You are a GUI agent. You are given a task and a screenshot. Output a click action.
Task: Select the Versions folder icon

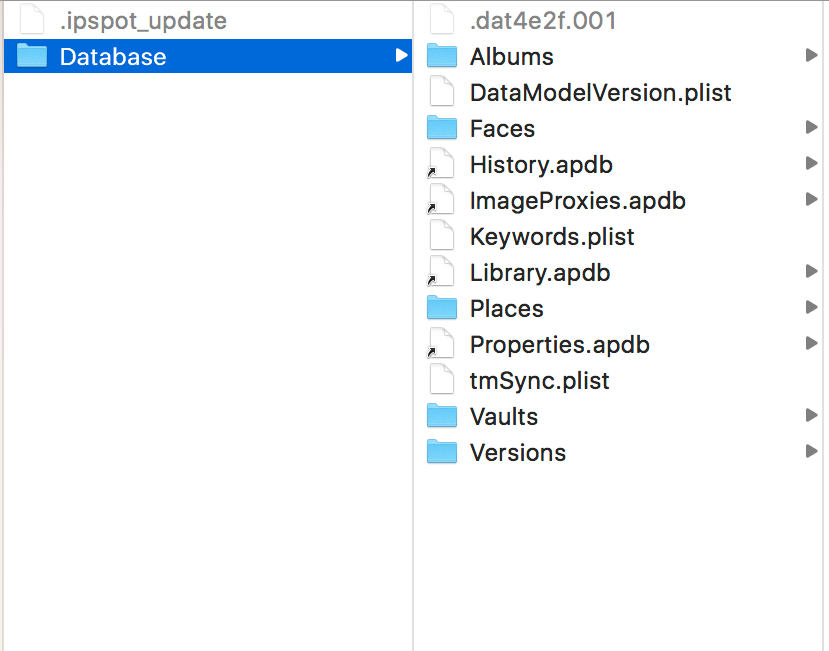[x=441, y=451]
